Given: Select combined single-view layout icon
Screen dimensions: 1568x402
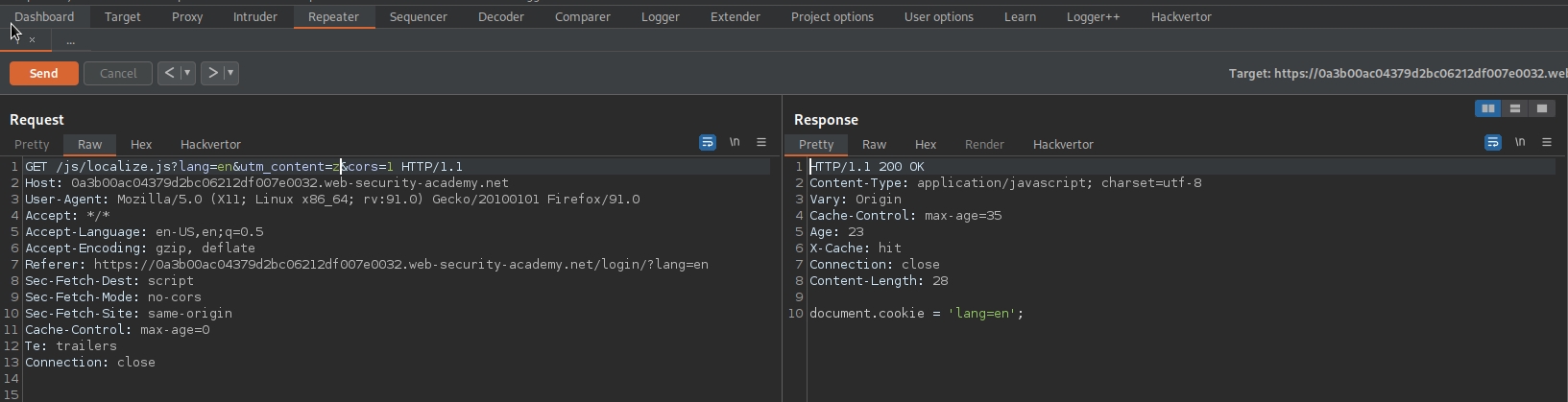Looking at the screenshot, I should [x=1542, y=108].
